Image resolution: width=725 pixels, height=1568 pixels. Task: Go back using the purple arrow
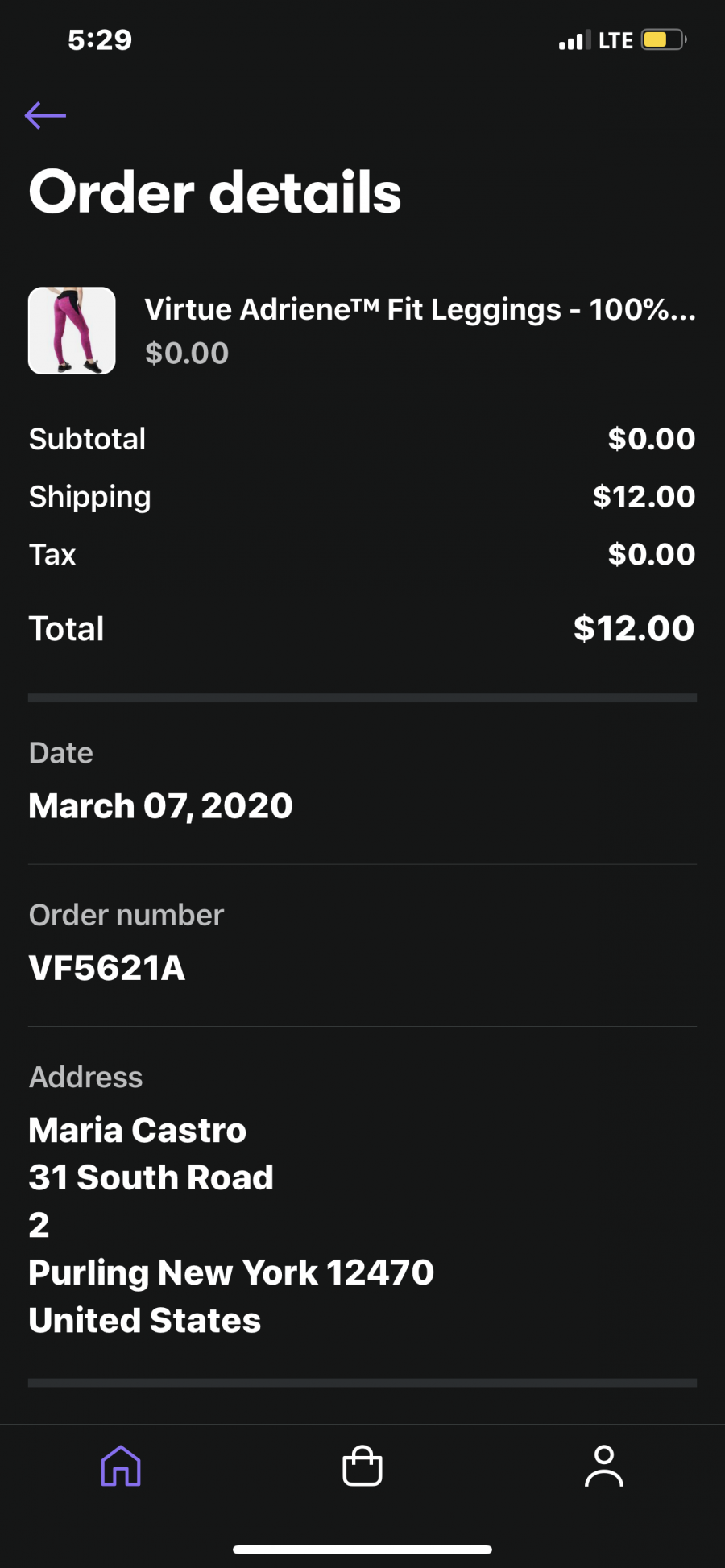(x=45, y=115)
